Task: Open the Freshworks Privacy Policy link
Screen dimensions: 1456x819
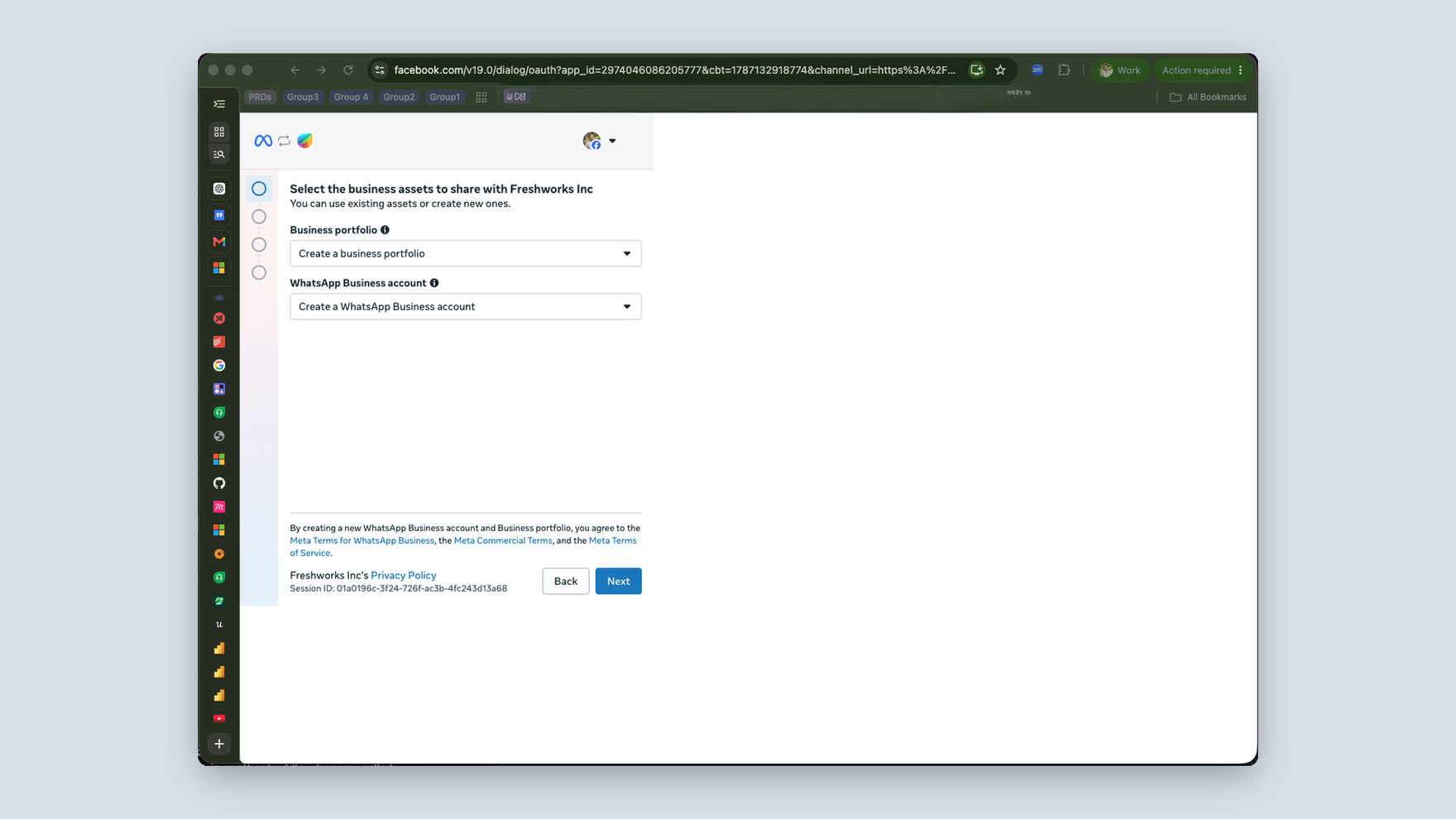Action: tap(403, 575)
